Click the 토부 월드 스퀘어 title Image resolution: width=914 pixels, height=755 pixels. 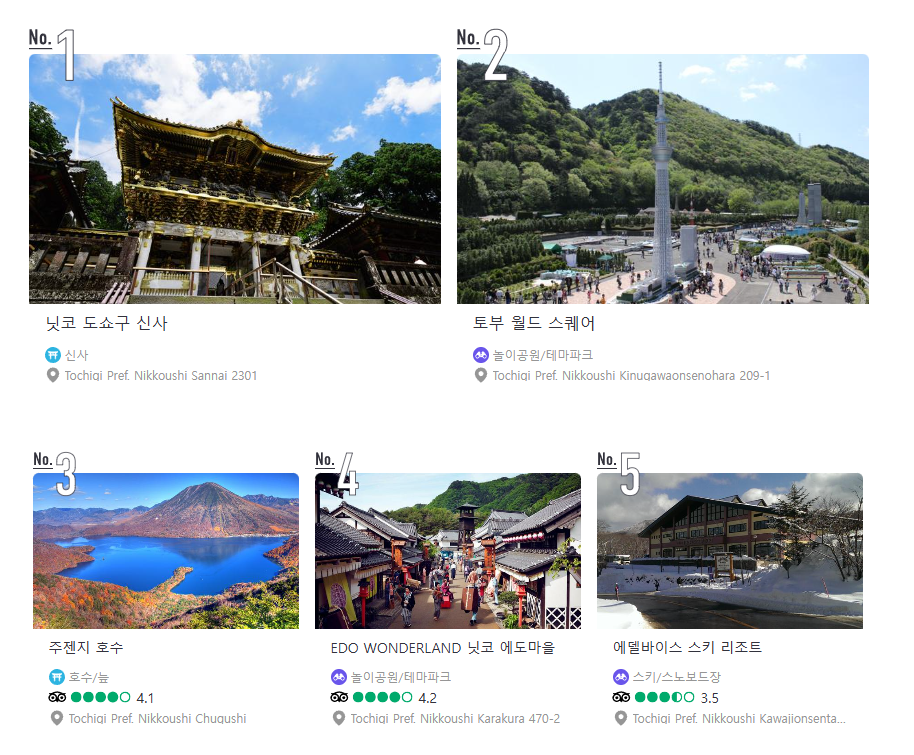click(534, 323)
